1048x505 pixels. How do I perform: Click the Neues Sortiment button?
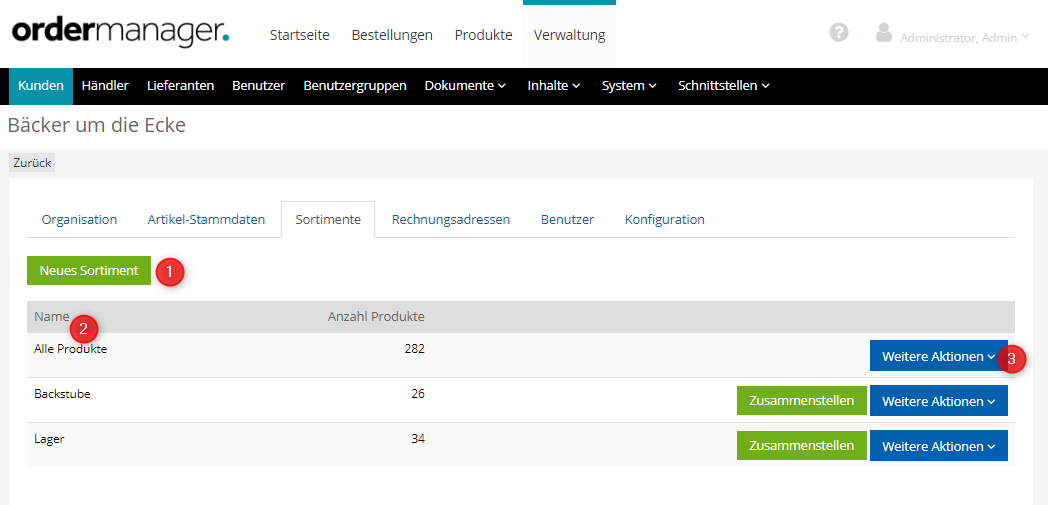[89, 271]
